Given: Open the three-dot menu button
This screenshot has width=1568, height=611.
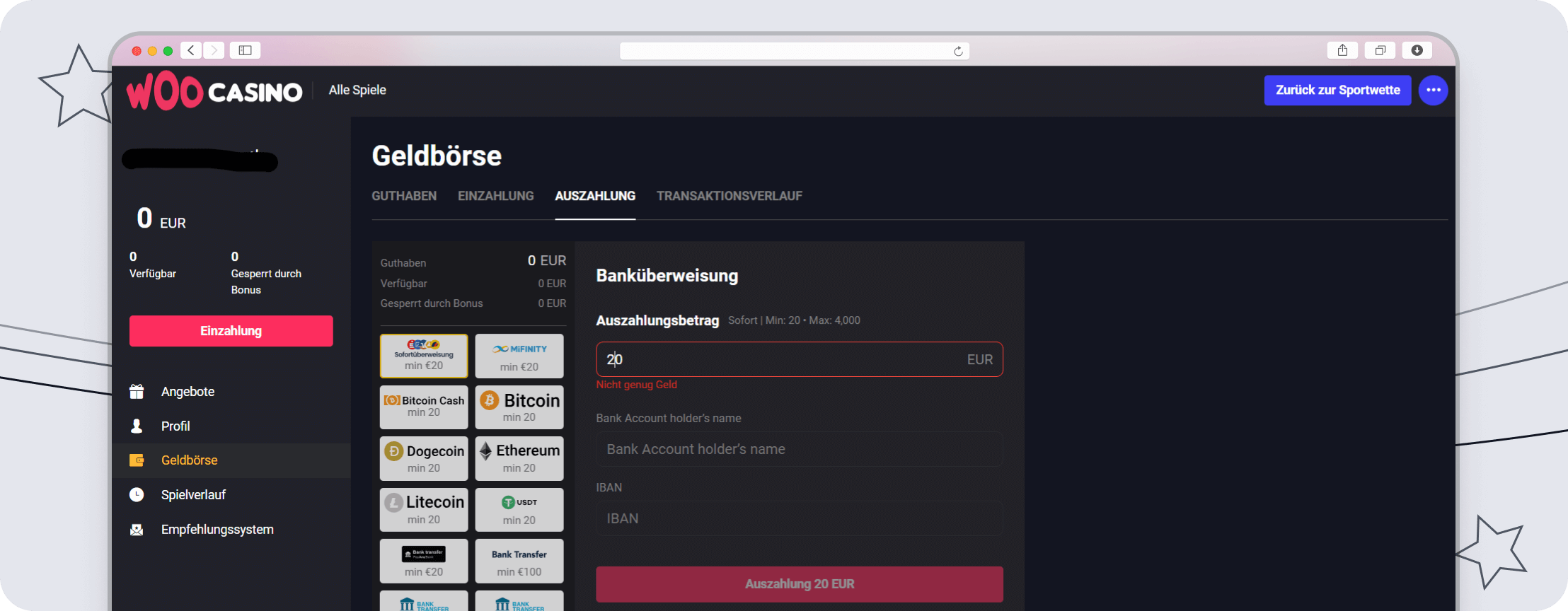Looking at the screenshot, I should coord(1433,90).
